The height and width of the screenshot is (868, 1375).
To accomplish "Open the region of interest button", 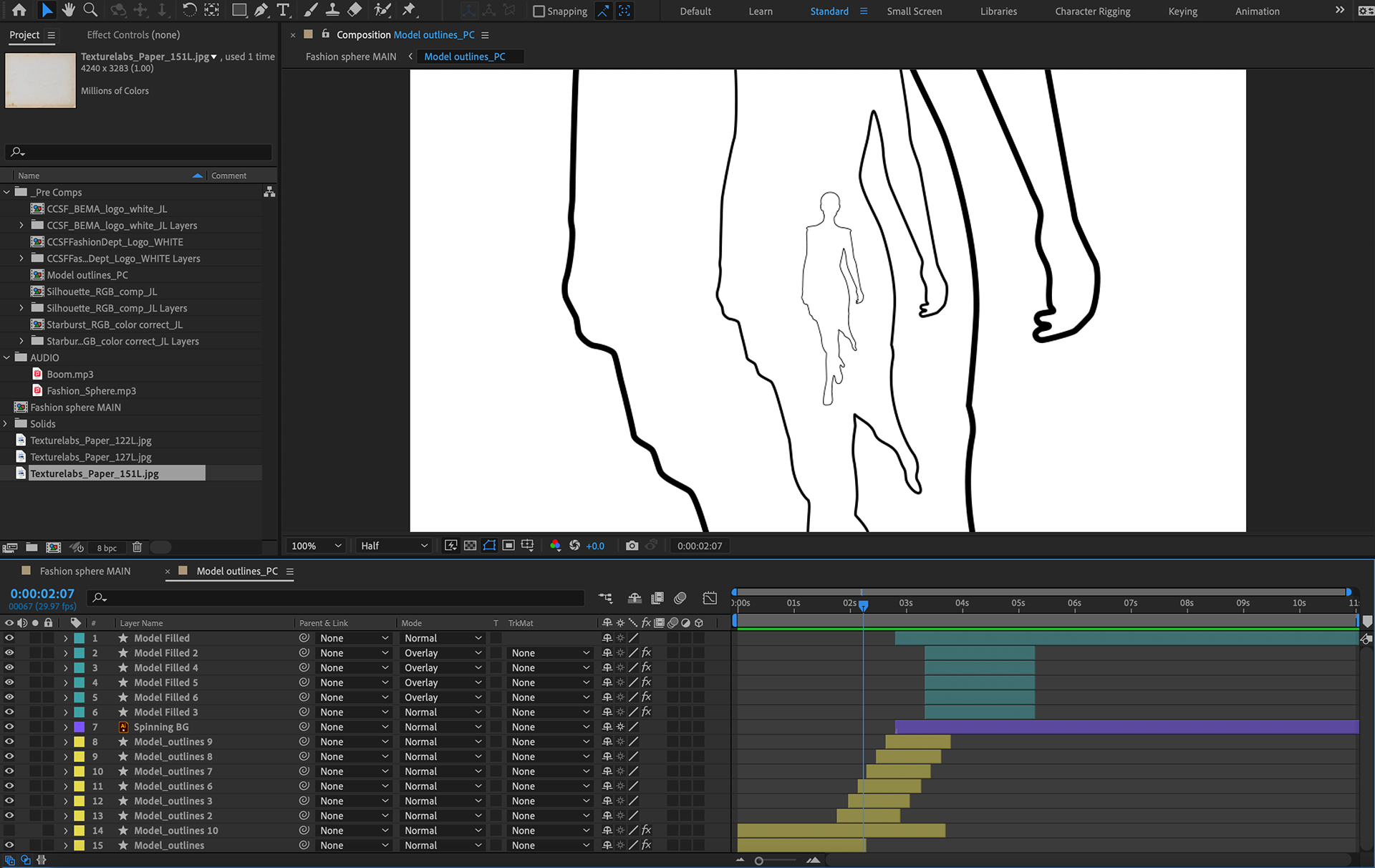I will (x=508, y=546).
